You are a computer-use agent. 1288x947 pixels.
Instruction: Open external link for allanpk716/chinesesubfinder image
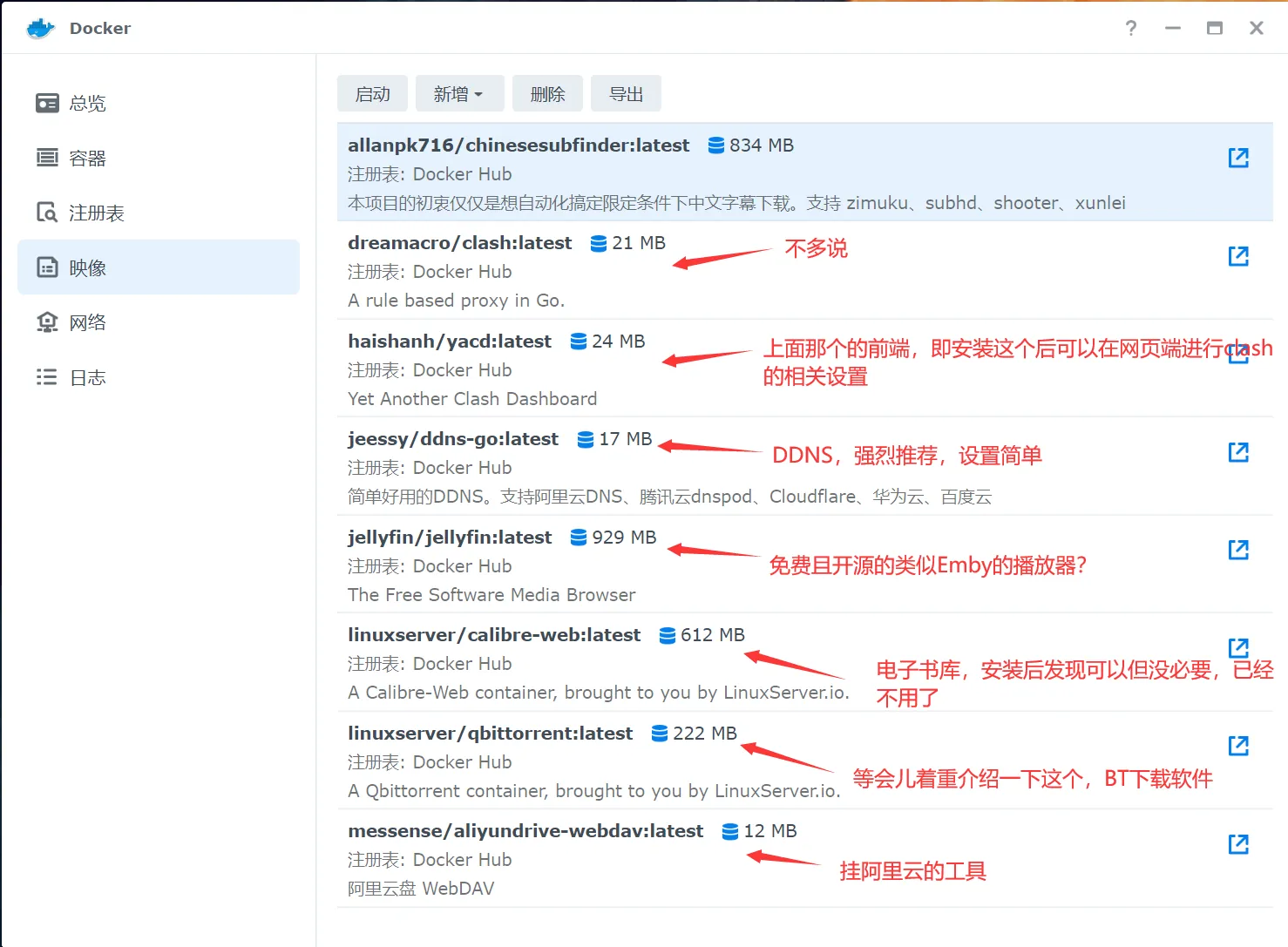click(x=1238, y=158)
